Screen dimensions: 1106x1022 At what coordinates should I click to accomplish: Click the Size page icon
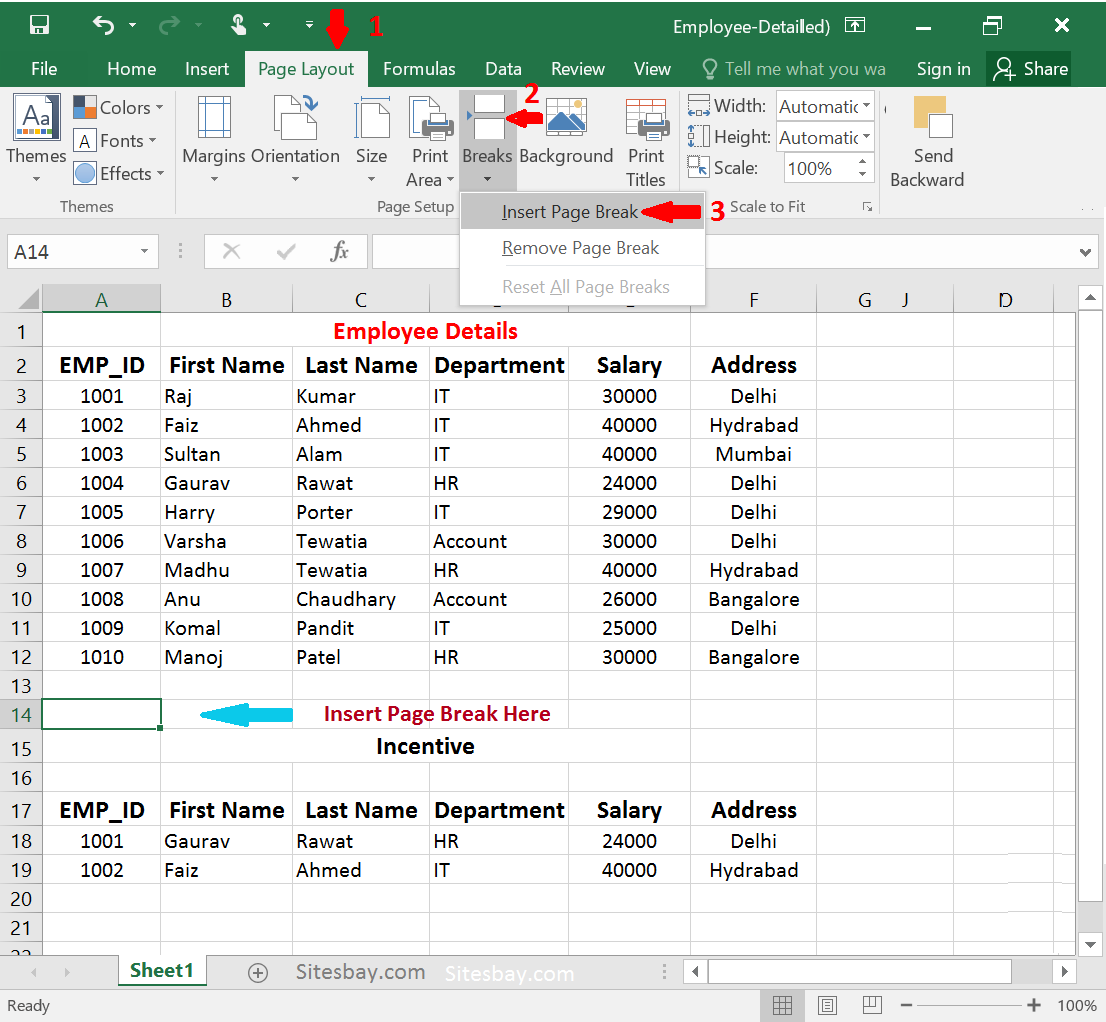tap(372, 118)
